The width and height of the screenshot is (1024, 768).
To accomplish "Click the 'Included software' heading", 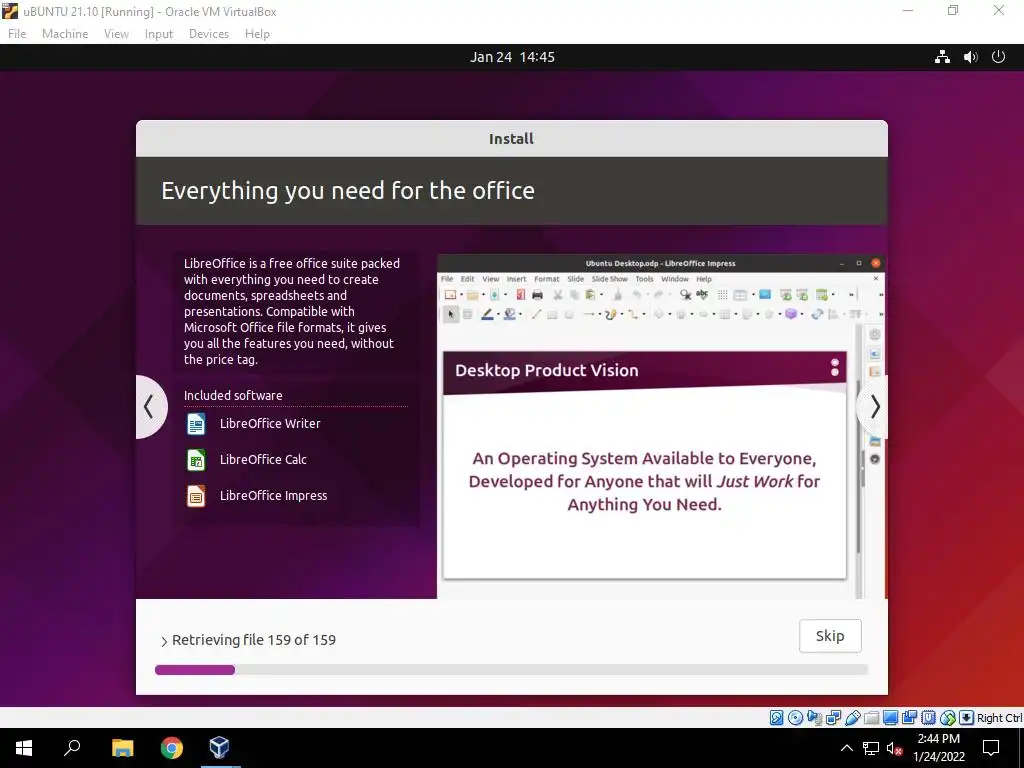I will click(233, 395).
